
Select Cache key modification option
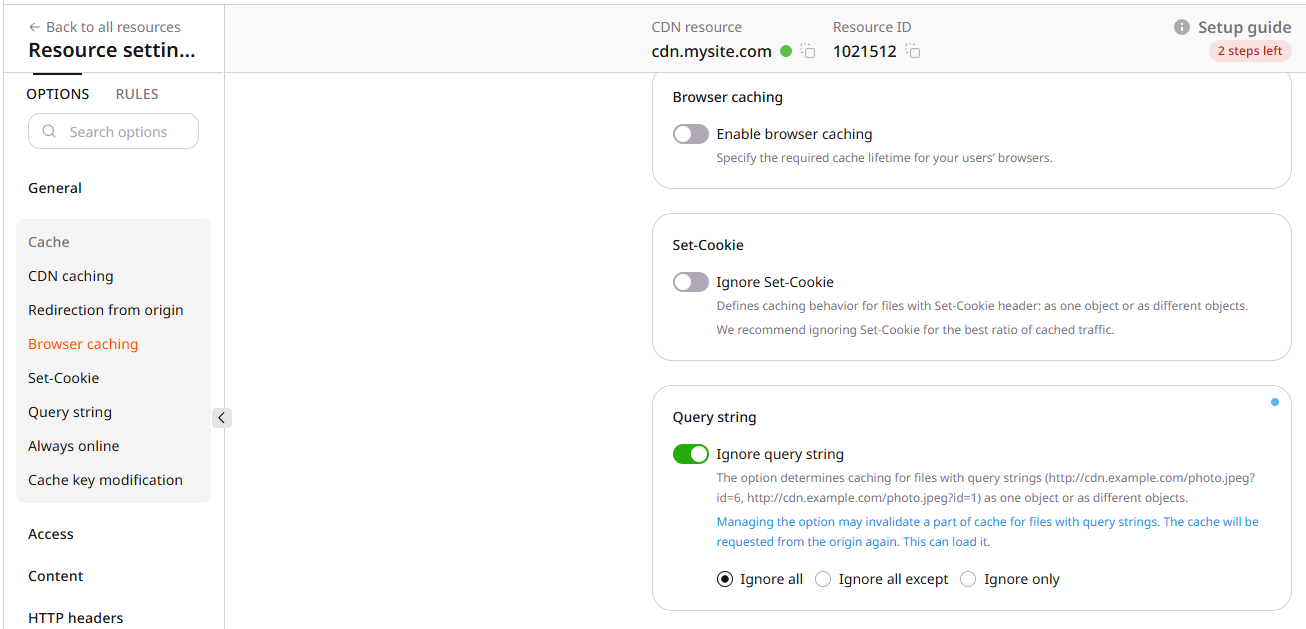pyautogui.click(x=106, y=480)
